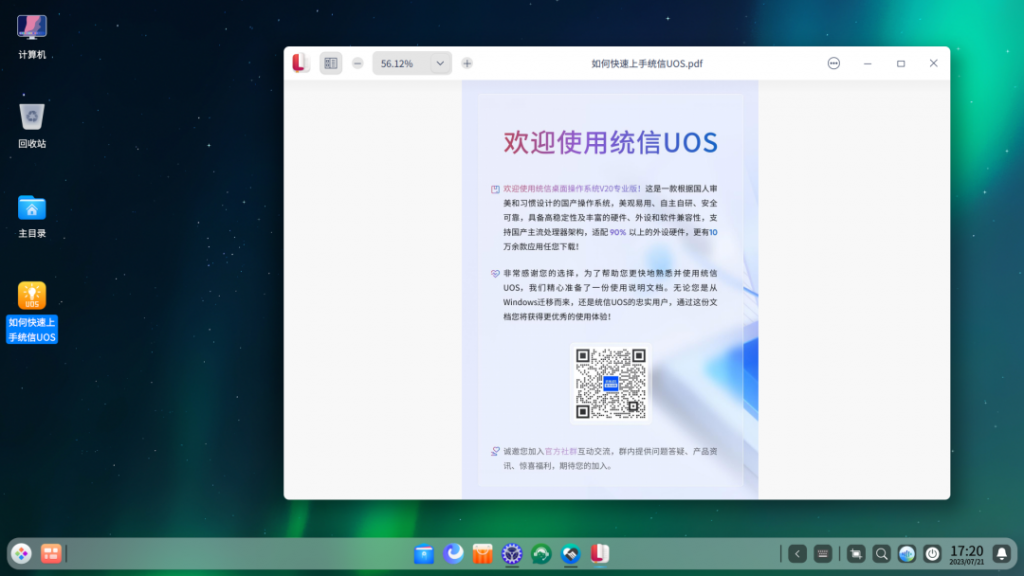Open the 官方社群 link in the document
Image resolution: width=1024 pixels, height=576 pixels.
[561, 451]
